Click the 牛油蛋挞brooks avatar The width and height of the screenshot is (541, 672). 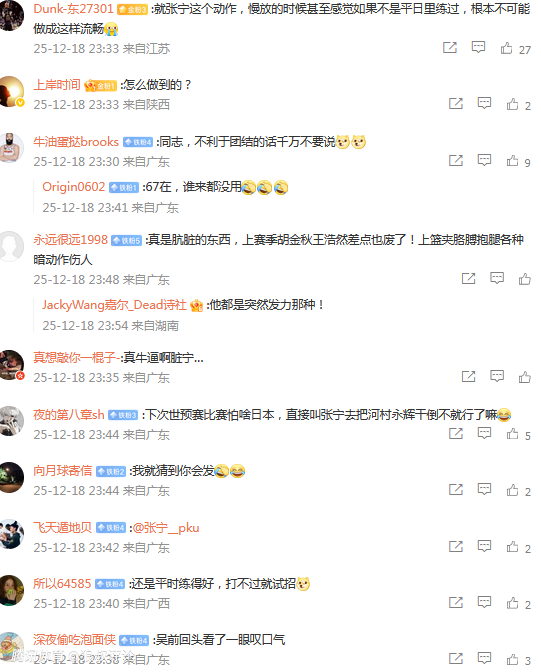click(x=11, y=148)
